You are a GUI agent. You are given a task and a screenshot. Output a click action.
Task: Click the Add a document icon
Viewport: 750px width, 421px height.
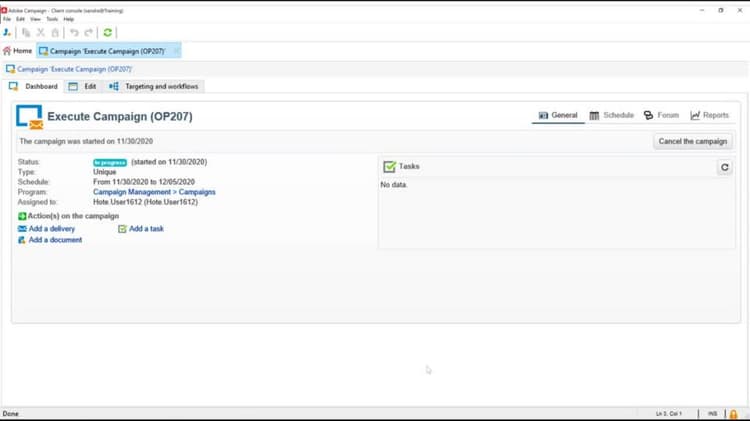[22, 240]
